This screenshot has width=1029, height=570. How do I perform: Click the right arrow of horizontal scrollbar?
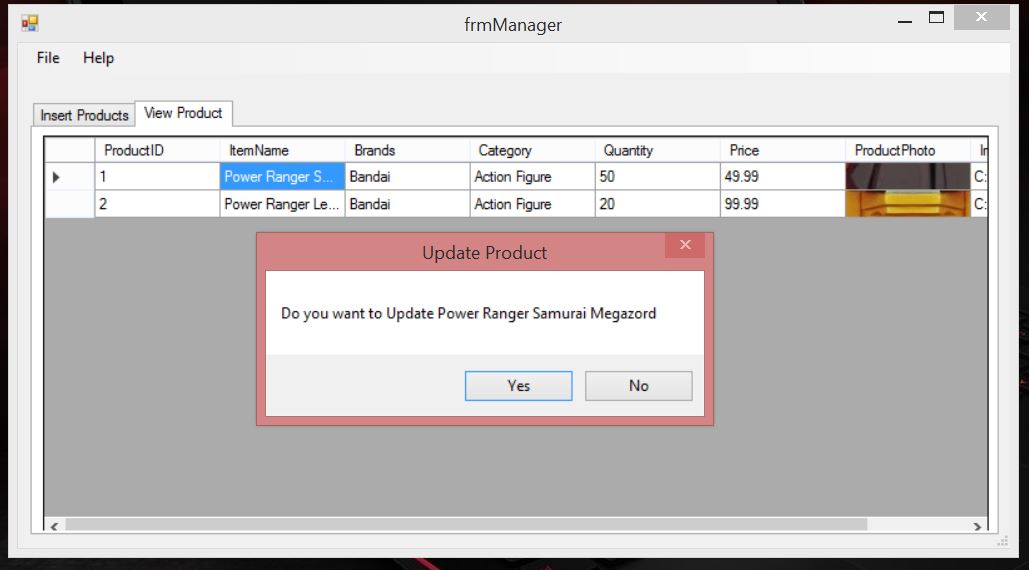pyautogui.click(x=978, y=525)
